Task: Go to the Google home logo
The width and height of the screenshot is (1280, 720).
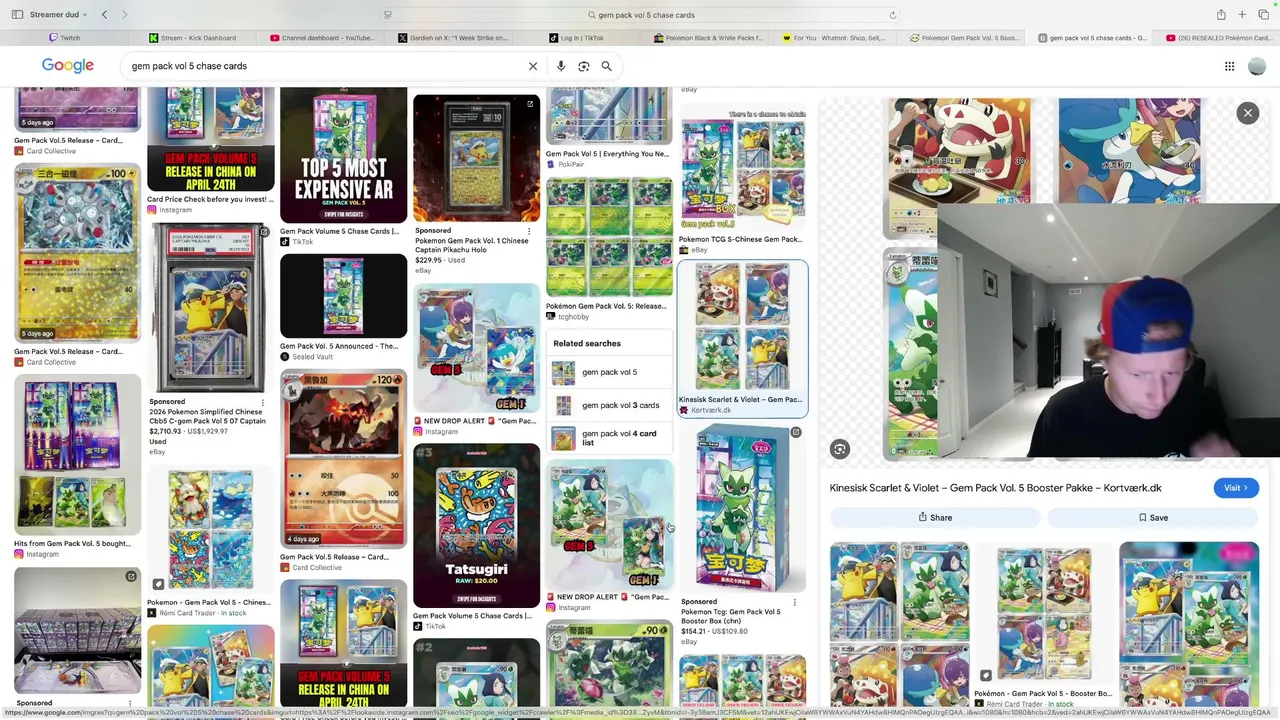Action: point(68,66)
